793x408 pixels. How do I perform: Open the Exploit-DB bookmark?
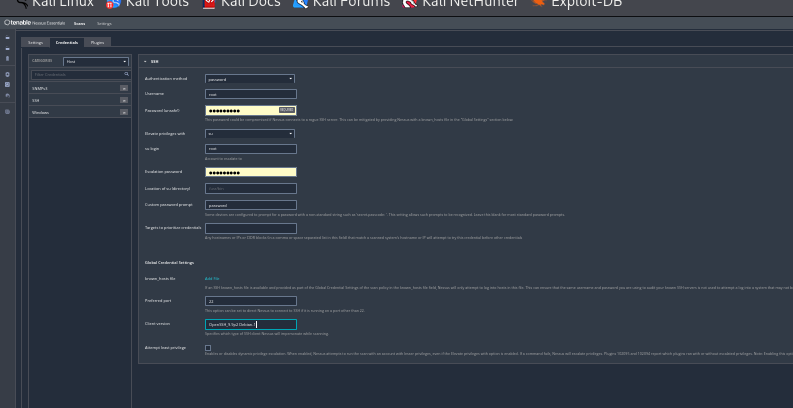[577, 4]
